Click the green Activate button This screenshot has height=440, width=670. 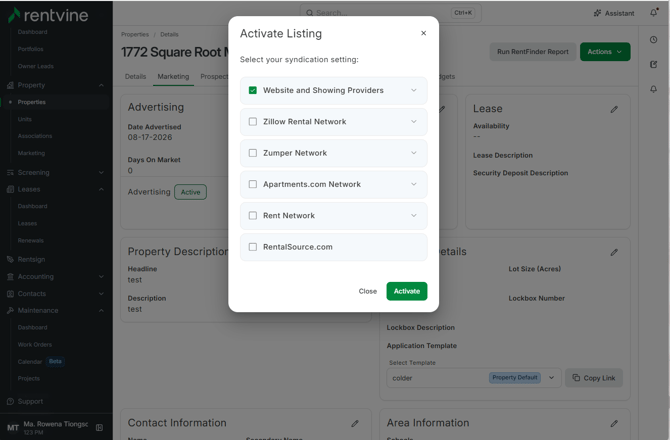(x=407, y=291)
